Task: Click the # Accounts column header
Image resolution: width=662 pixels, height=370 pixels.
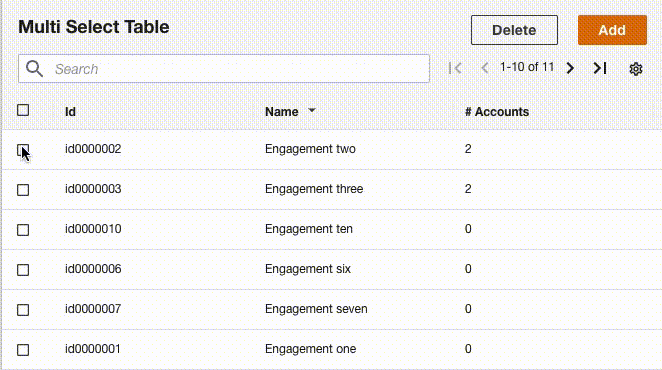Action: [x=497, y=112]
